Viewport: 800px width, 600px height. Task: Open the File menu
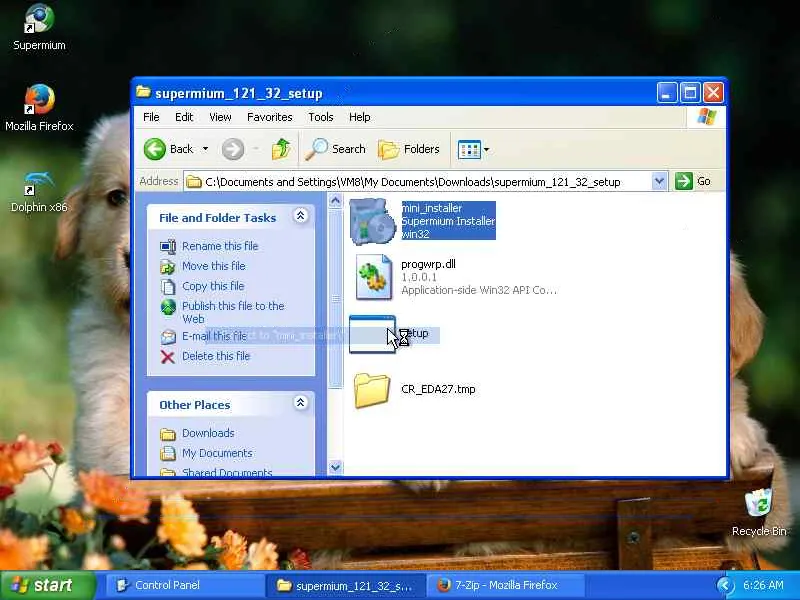(151, 117)
